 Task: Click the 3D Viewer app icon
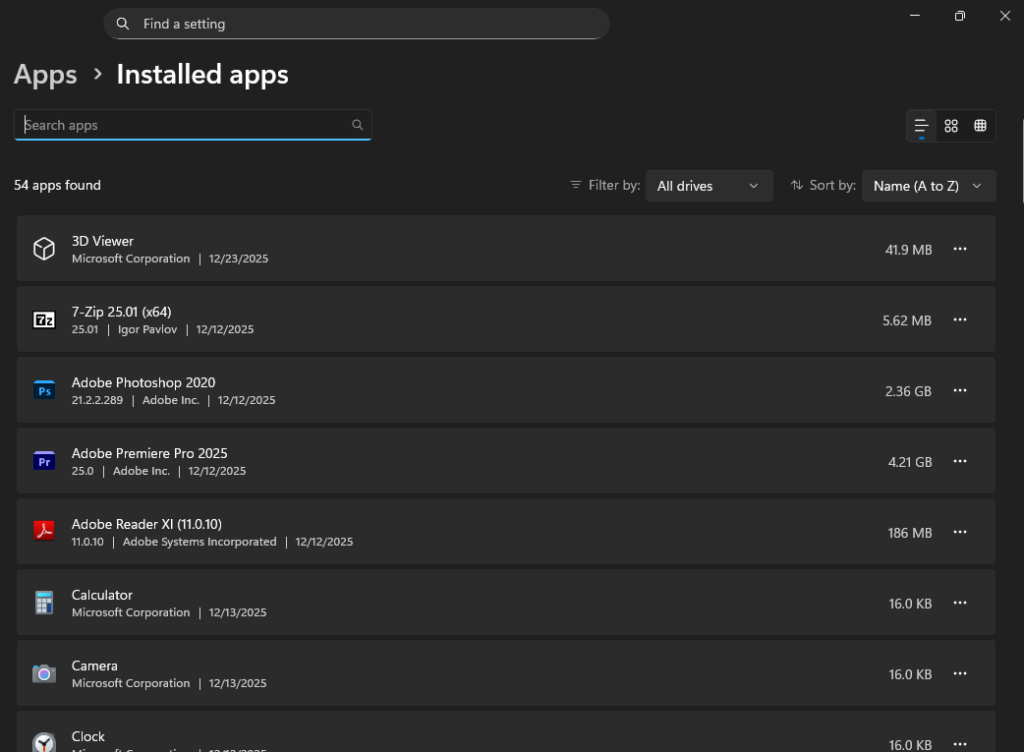(44, 248)
